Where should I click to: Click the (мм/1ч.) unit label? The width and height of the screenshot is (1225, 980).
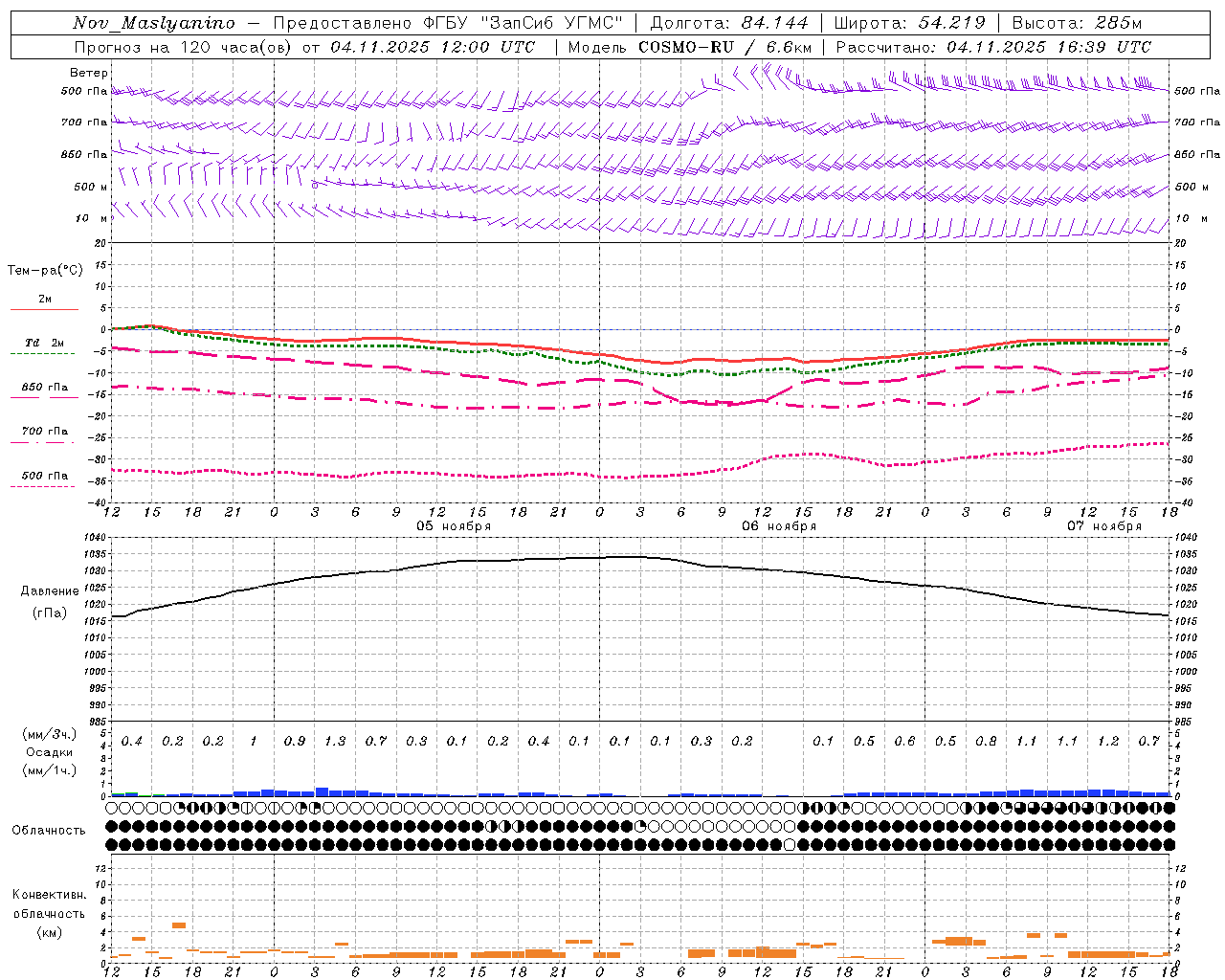pos(50,770)
